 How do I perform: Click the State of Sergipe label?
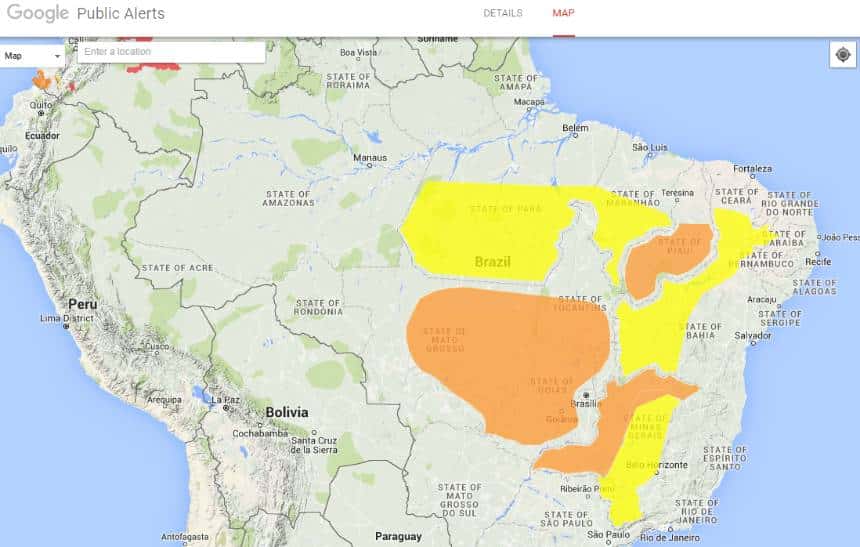780,318
